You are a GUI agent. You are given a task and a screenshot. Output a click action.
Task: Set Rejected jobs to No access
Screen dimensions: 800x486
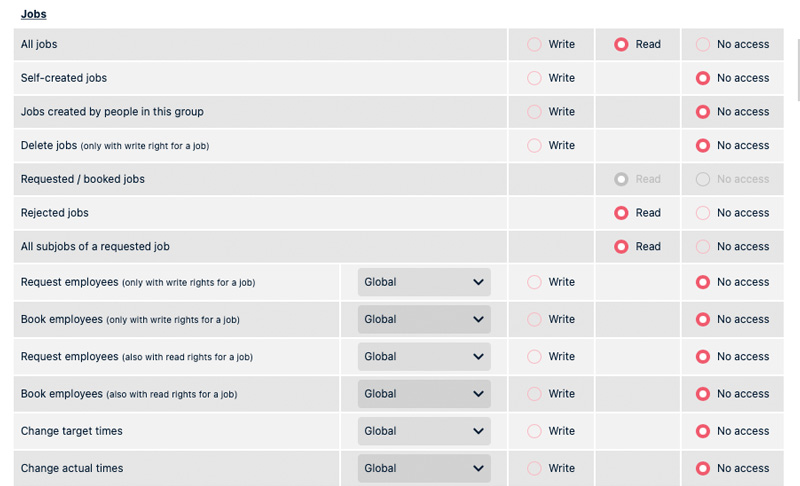(703, 213)
